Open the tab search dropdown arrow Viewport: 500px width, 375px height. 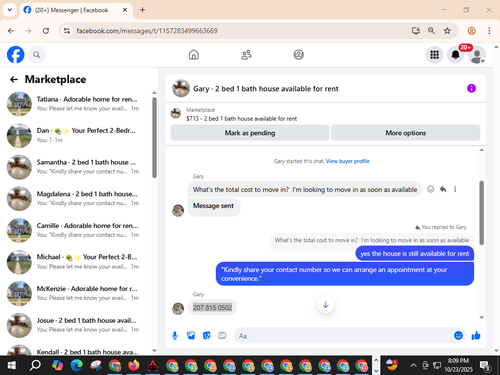(10, 10)
